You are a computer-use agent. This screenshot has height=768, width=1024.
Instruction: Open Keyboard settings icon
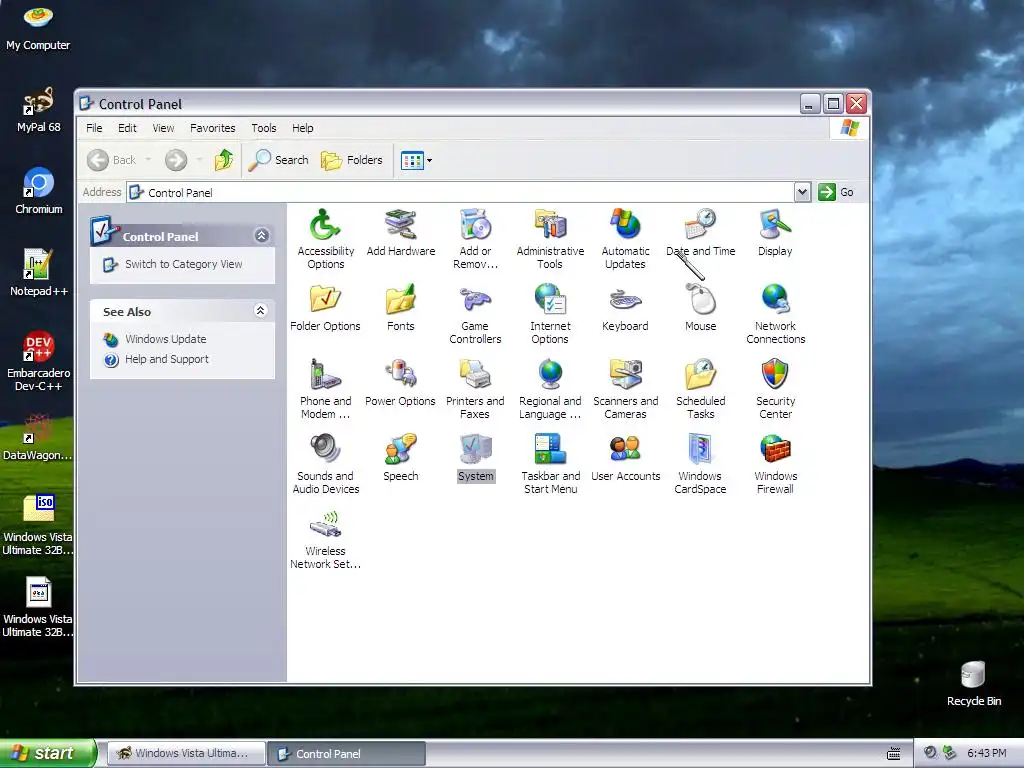[625, 308]
